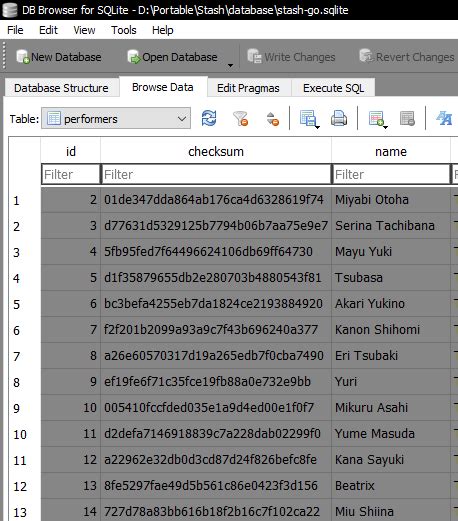This screenshot has height=521, width=458.
Task: Click the insert new record icon
Action: [376, 118]
